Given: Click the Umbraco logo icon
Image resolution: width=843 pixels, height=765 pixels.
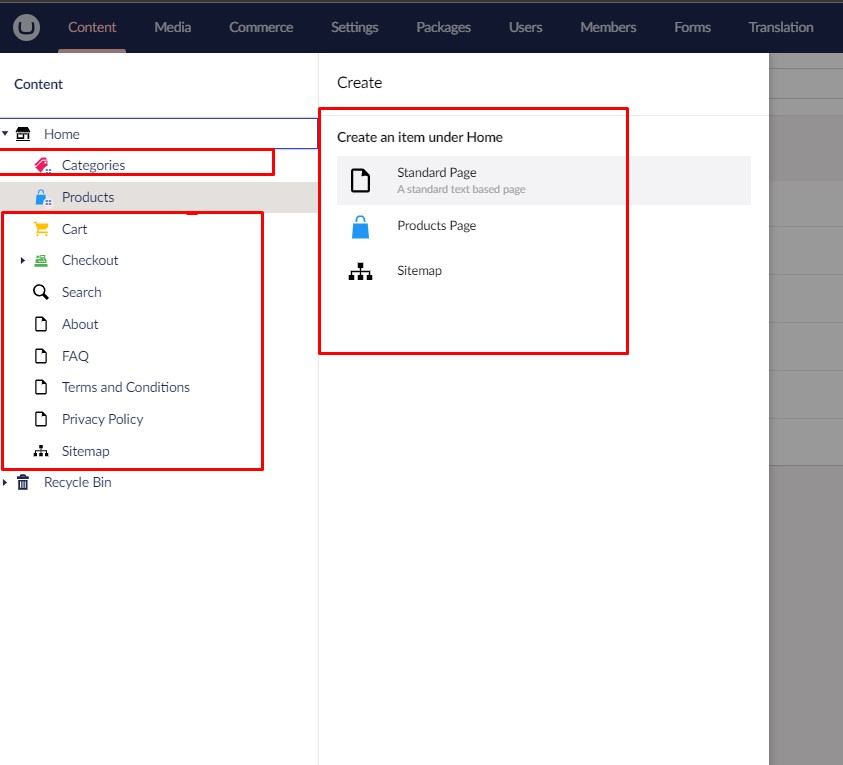Looking at the screenshot, I should coord(26,27).
